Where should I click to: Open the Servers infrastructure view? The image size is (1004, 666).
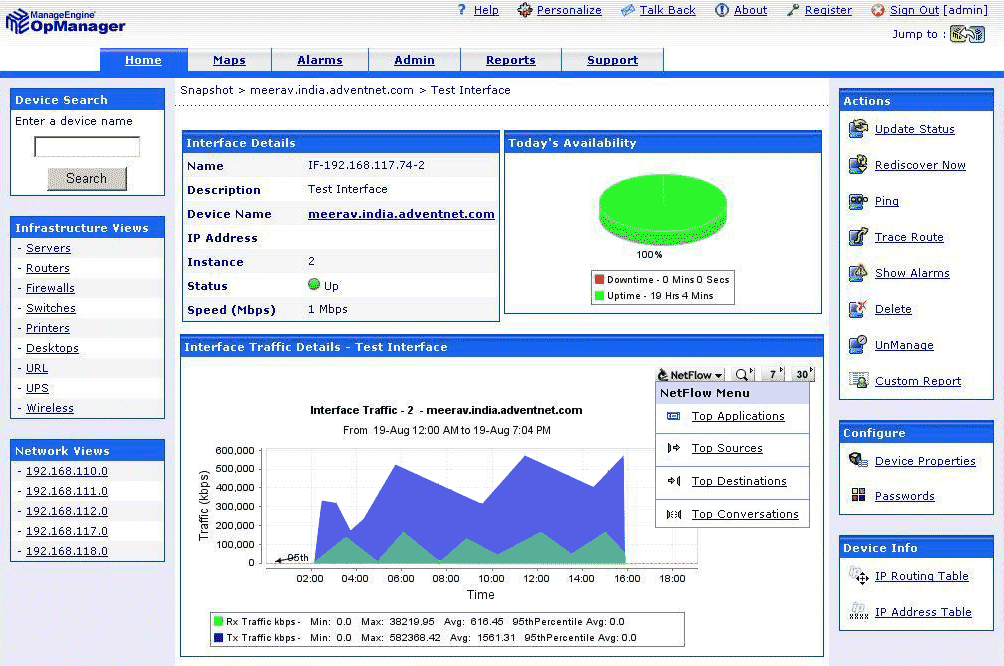click(x=48, y=248)
